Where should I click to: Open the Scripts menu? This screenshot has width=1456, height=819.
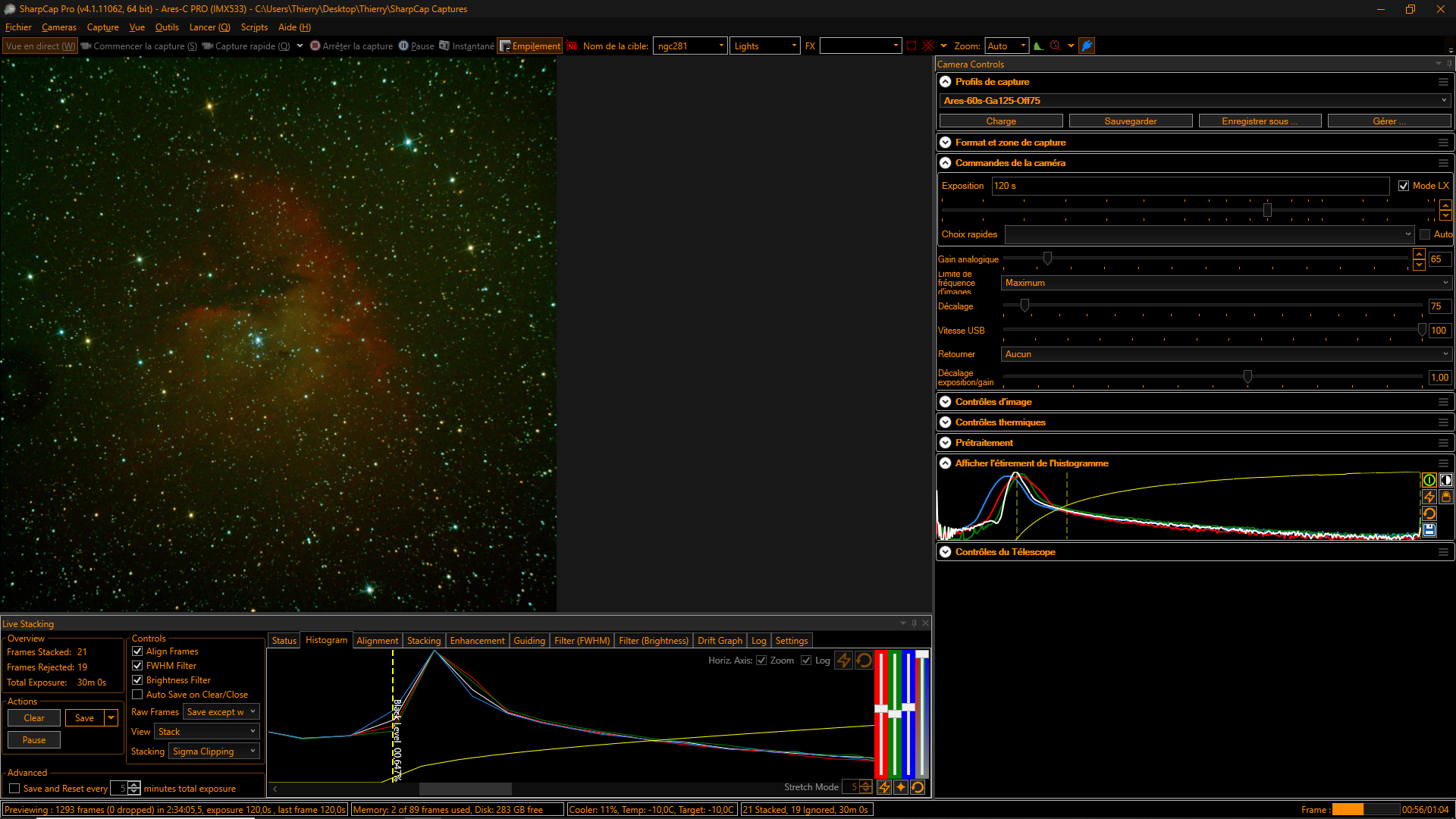point(254,27)
